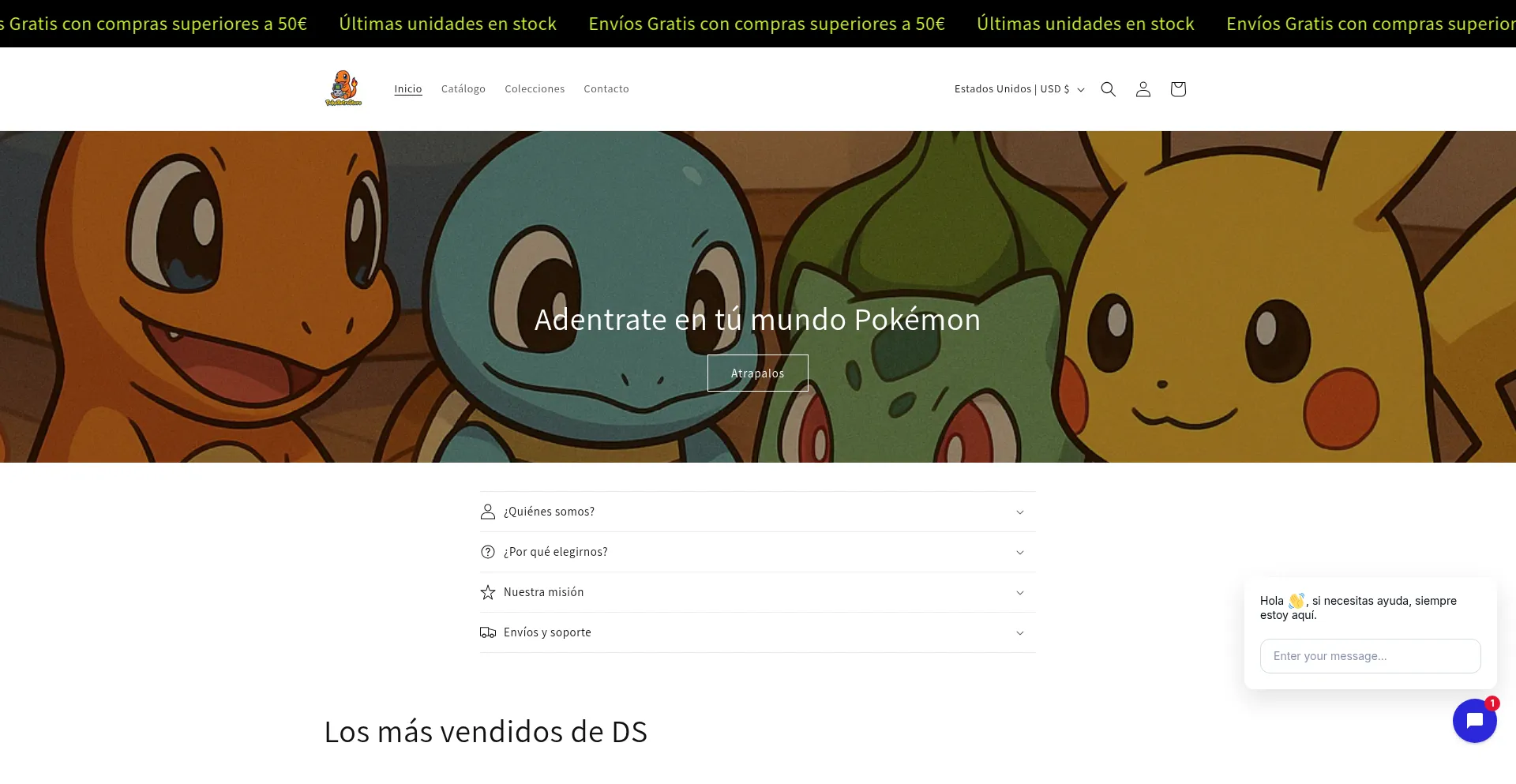Image resolution: width=1516 pixels, height=784 pixels.
Task: Click the Enter your message chat input field
Action: coord(1370,656)
